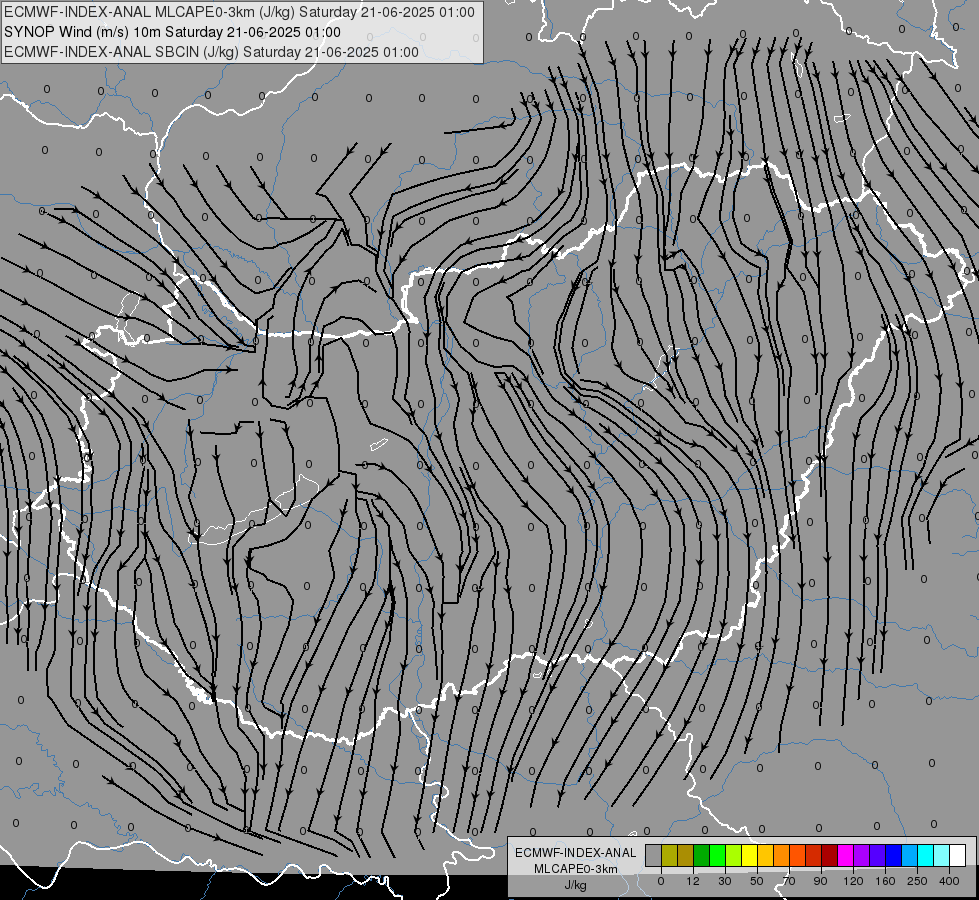The image size is (979, 900).
Task: Choose the bright cyan legend swatch
Action: [x=925, y=855]
